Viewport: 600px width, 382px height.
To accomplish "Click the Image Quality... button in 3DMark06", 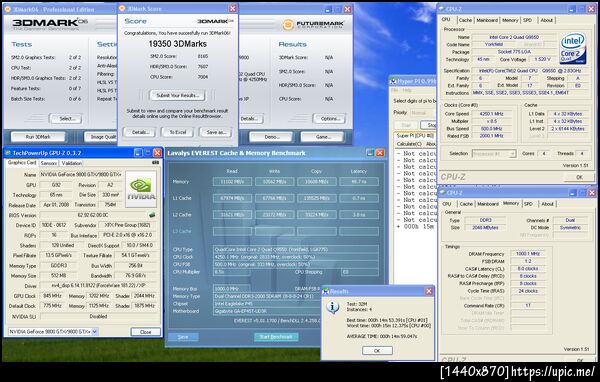I will point(101,137).
